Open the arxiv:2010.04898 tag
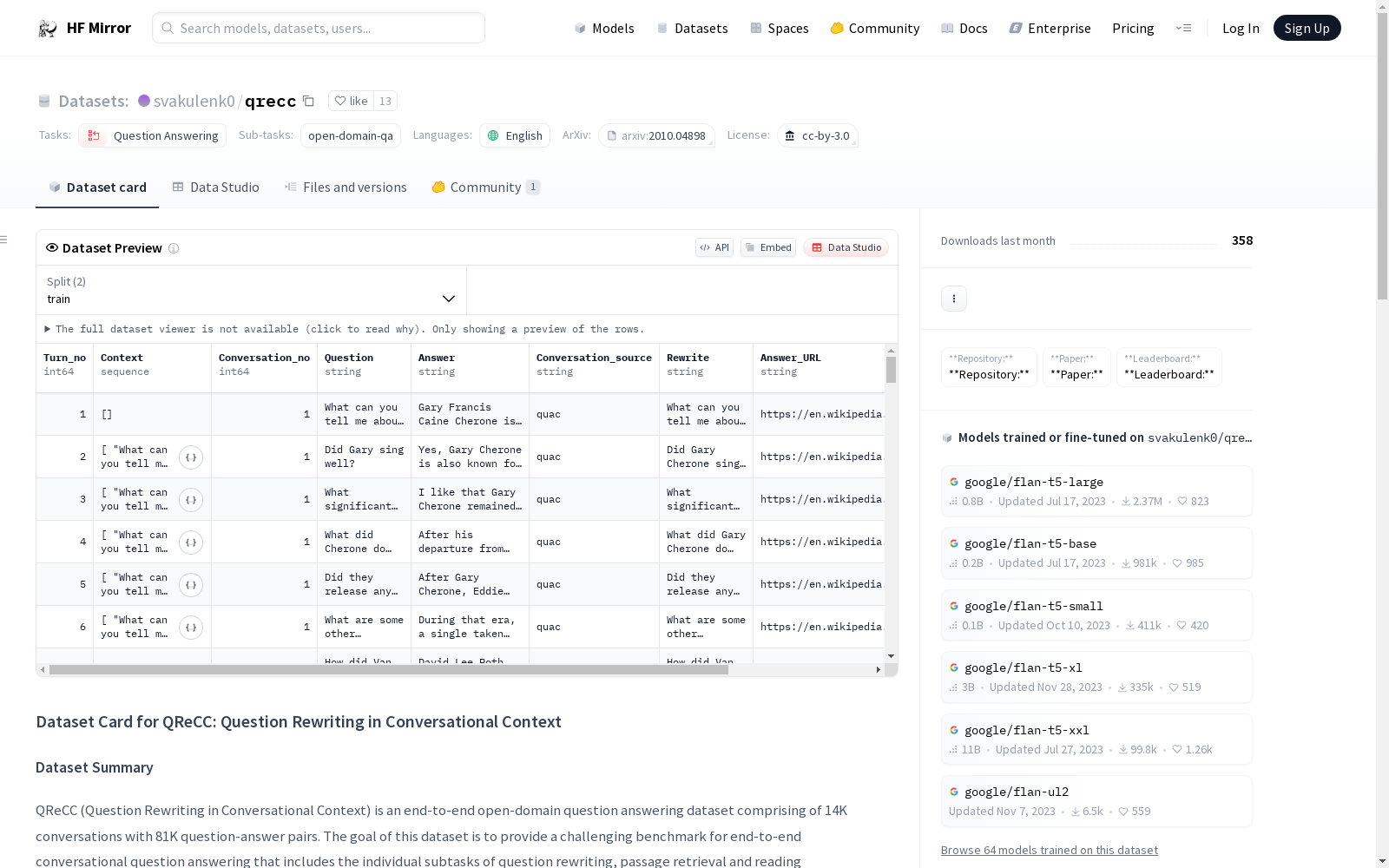This screenshot has width=1389, height=868. (x=656, y=135)
